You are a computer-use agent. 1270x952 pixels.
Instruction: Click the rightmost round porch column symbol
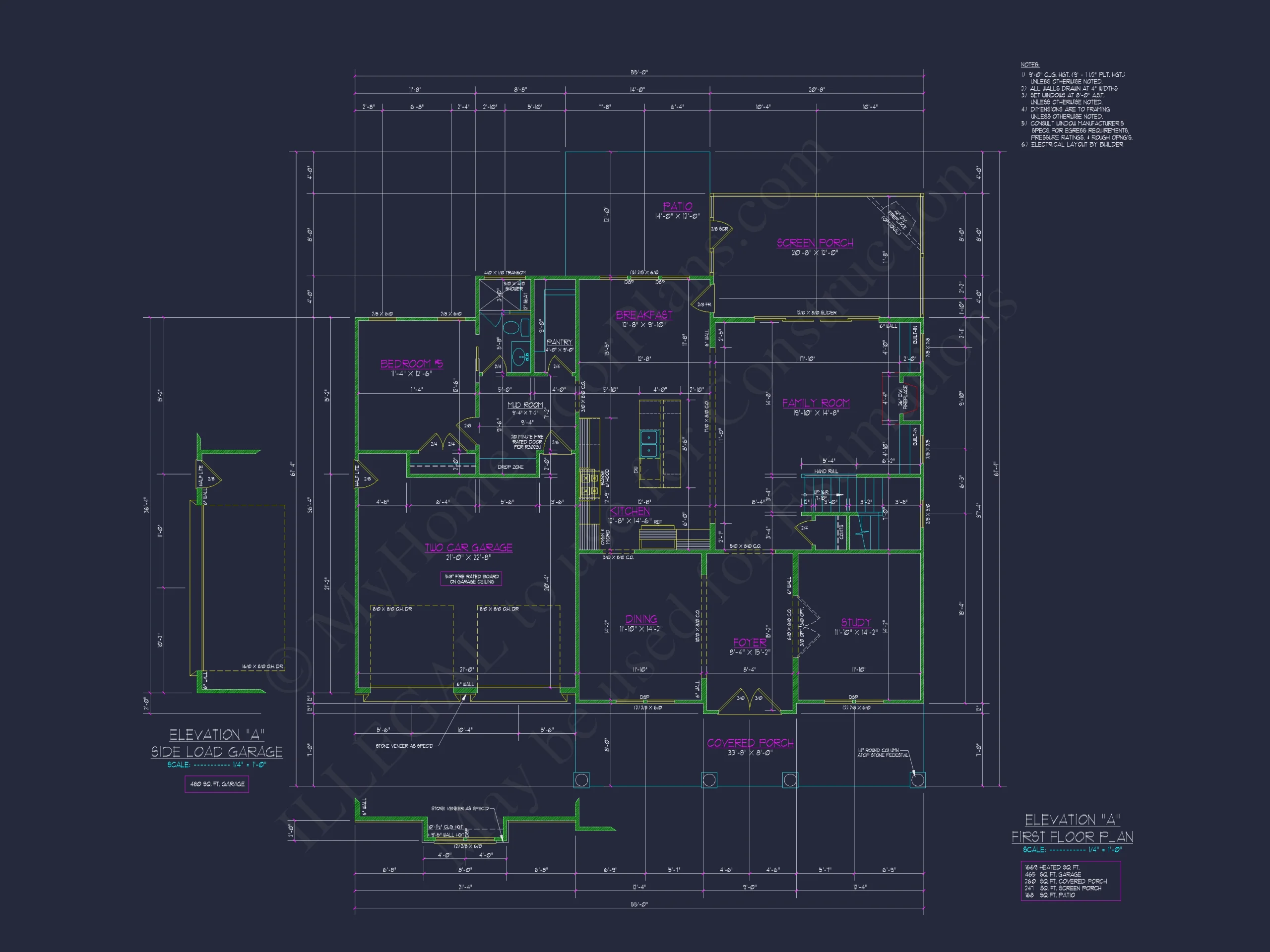click(917, 780)
